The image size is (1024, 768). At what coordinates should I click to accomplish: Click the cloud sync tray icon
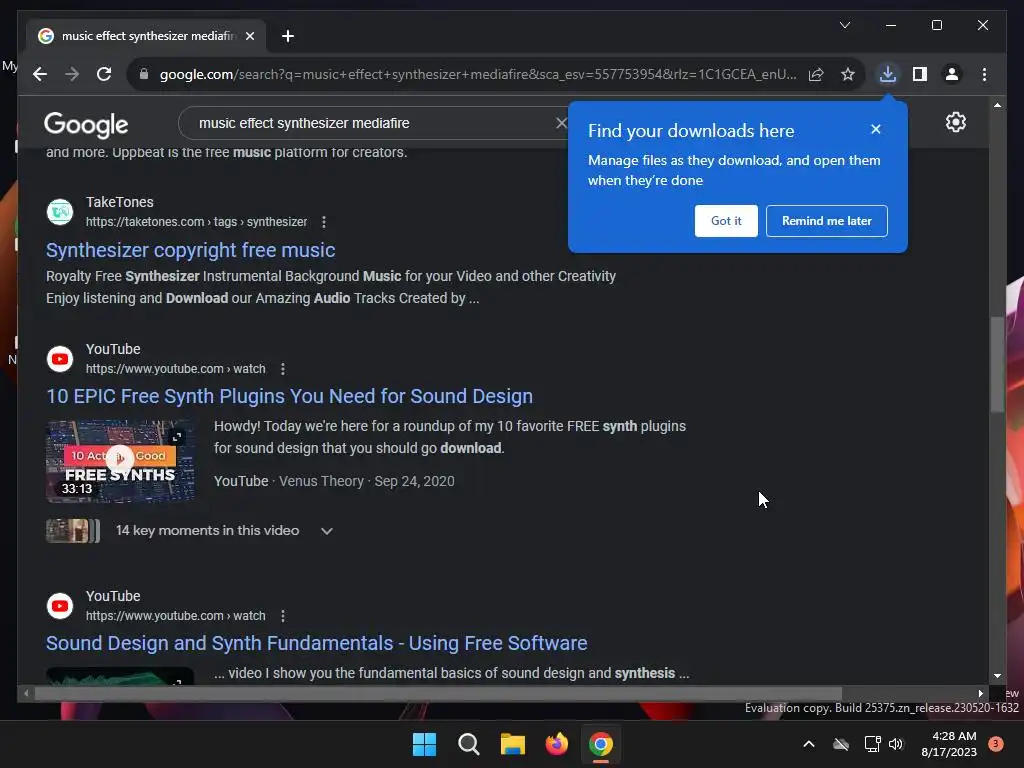click(841, 744)
